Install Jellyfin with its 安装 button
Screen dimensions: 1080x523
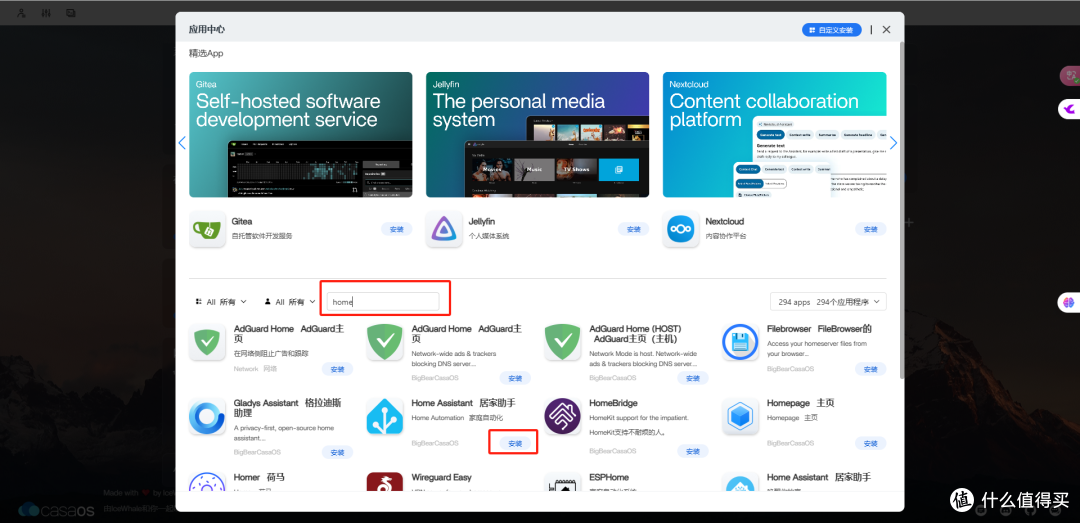coord(634,229)
